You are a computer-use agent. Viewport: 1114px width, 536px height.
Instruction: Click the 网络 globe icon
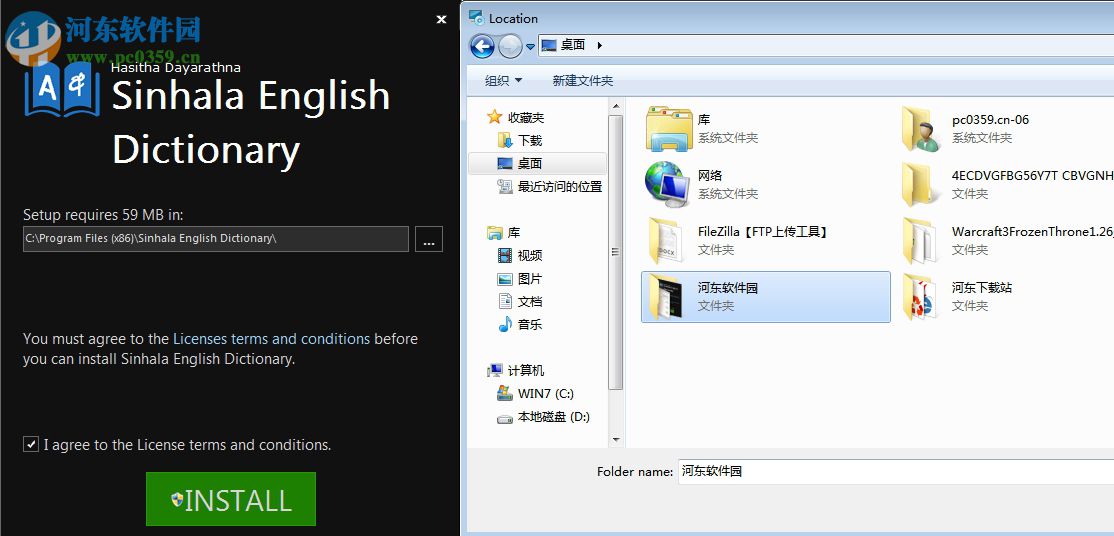(668, 184)
